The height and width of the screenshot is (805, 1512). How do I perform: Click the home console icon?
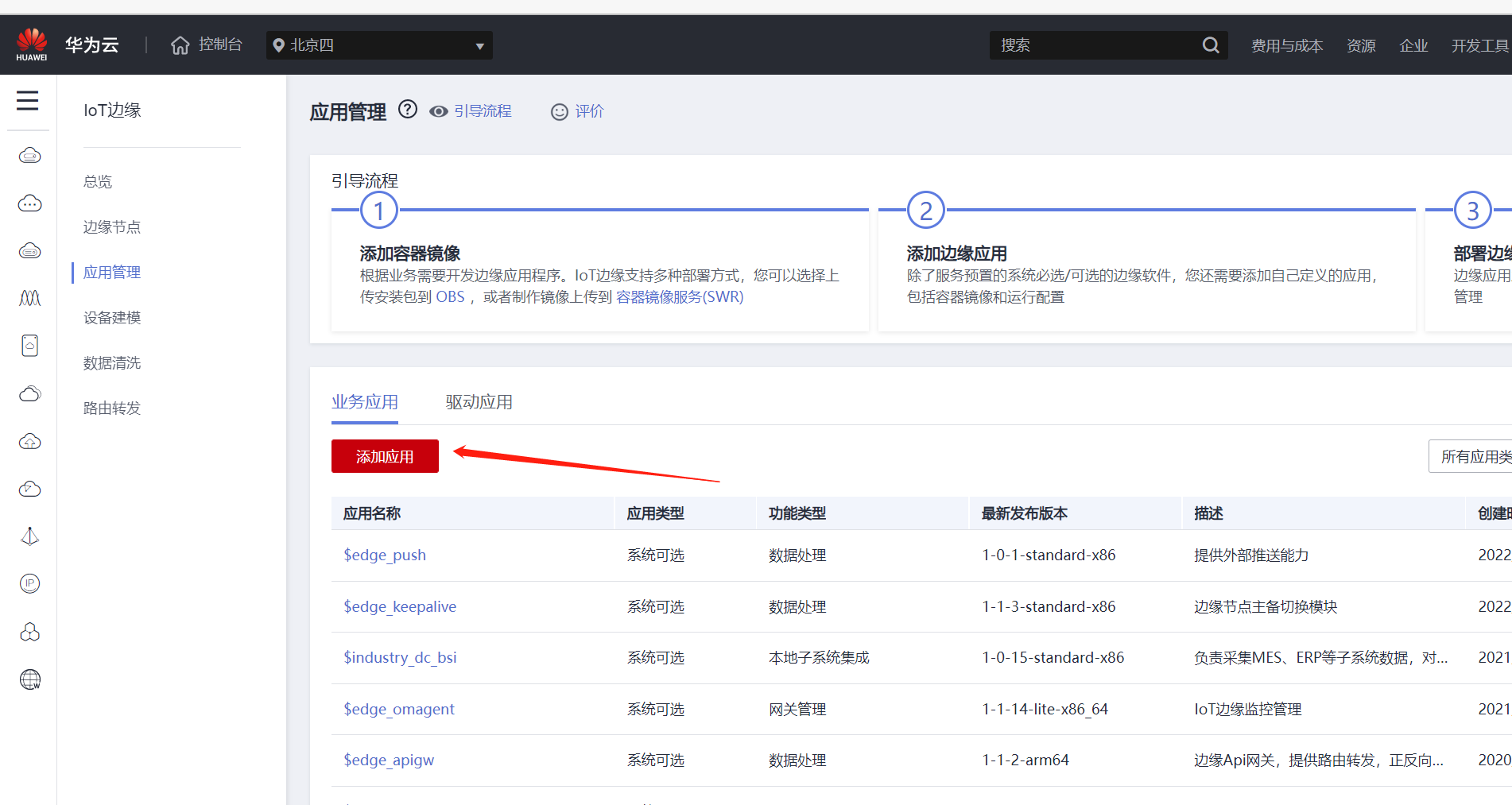(x=180, y=45)
